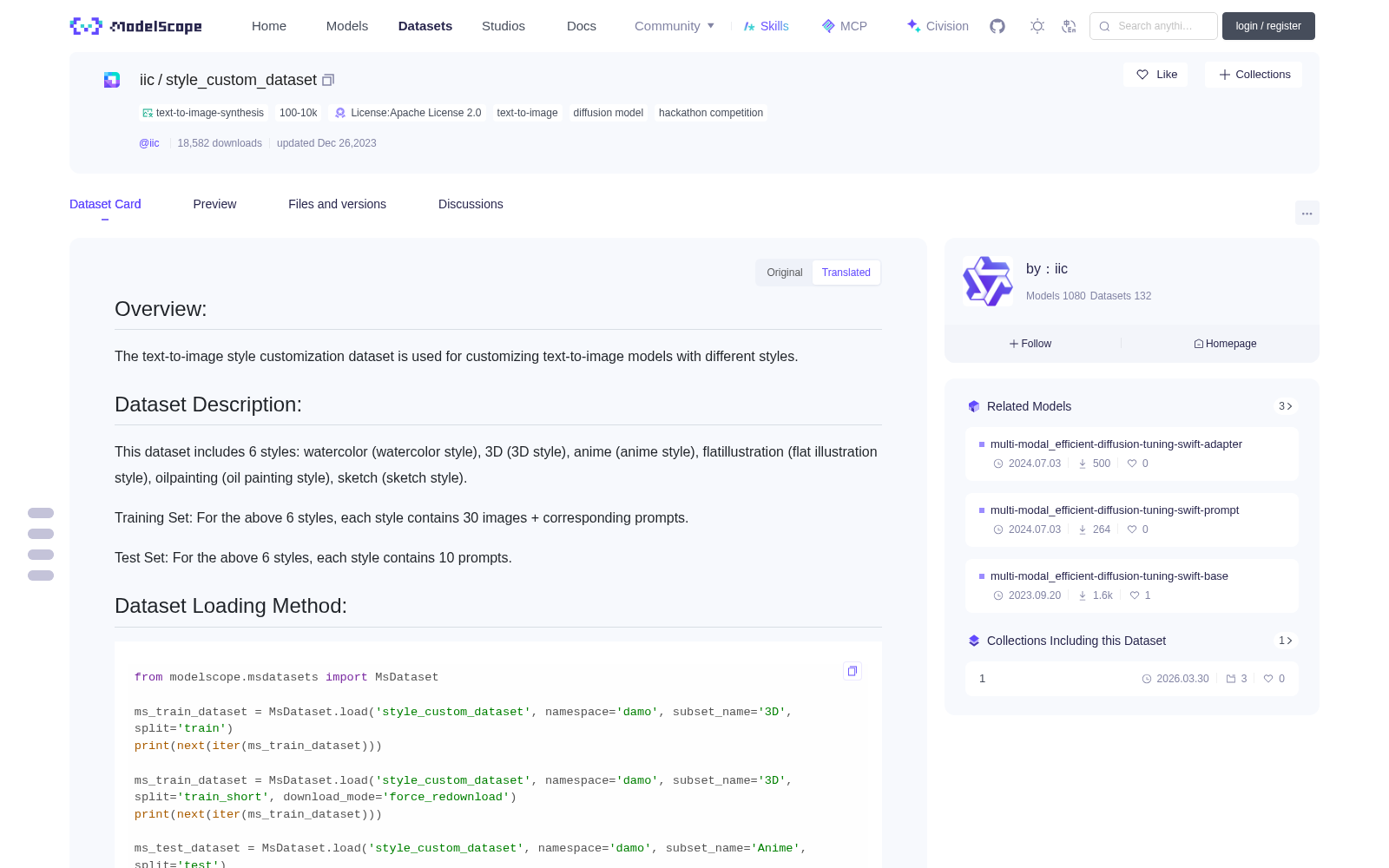Viewport: 1389px width, 868px height.
Task: Go to Home in navigation
Action: [x=269, y=26]
